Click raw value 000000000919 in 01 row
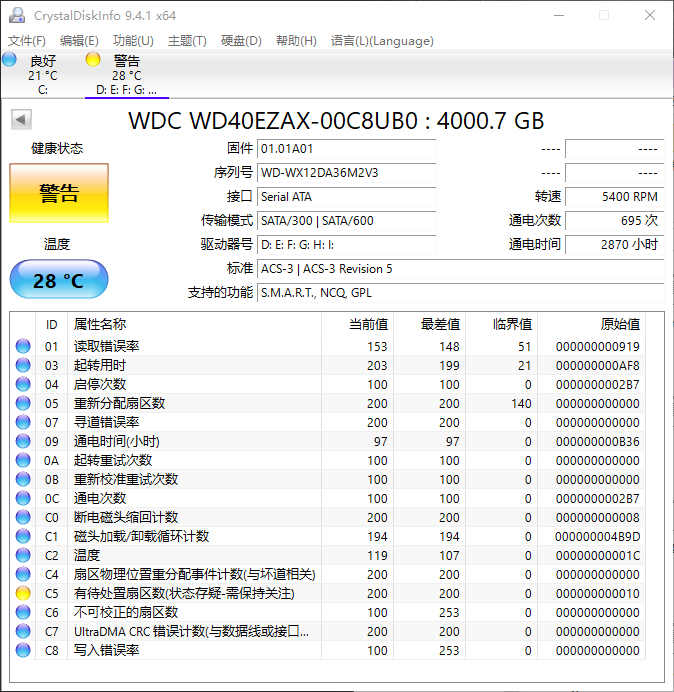This screenshot has height=692, width=674. [598, 346]
